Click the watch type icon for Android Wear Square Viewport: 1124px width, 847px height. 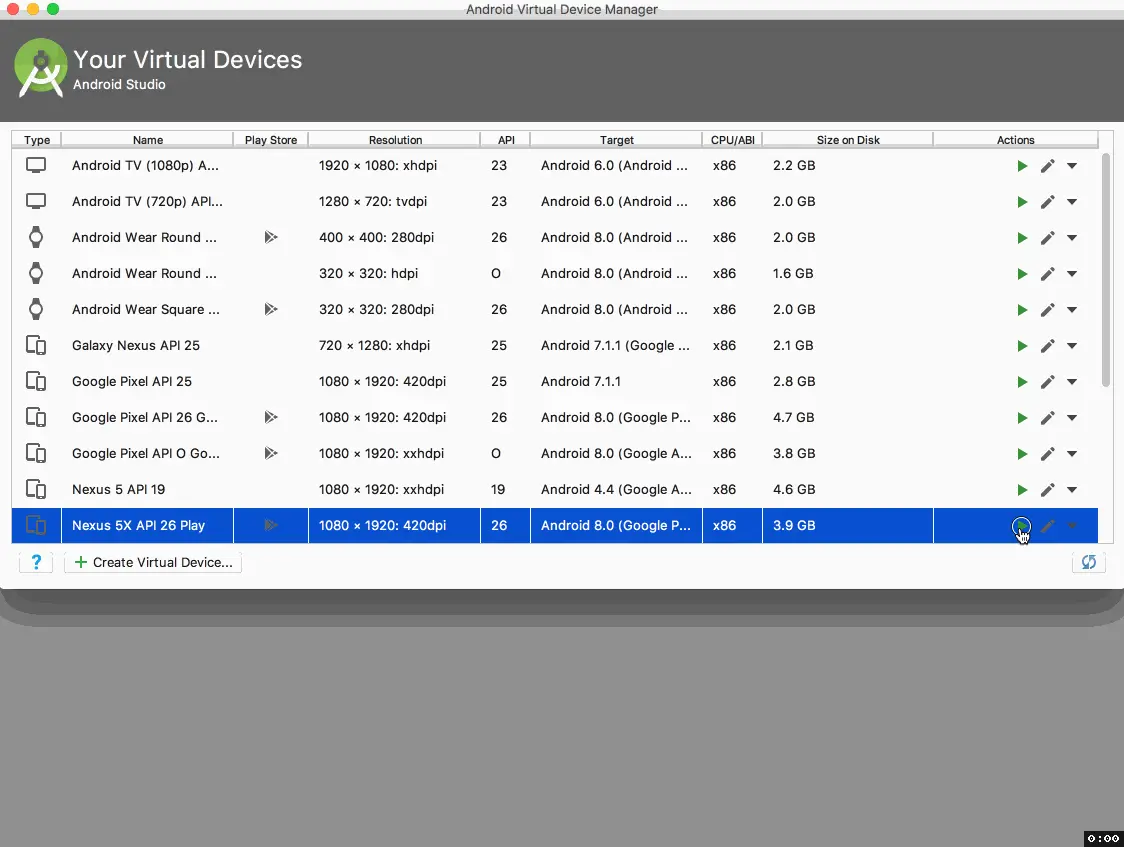tap(36, 310)
